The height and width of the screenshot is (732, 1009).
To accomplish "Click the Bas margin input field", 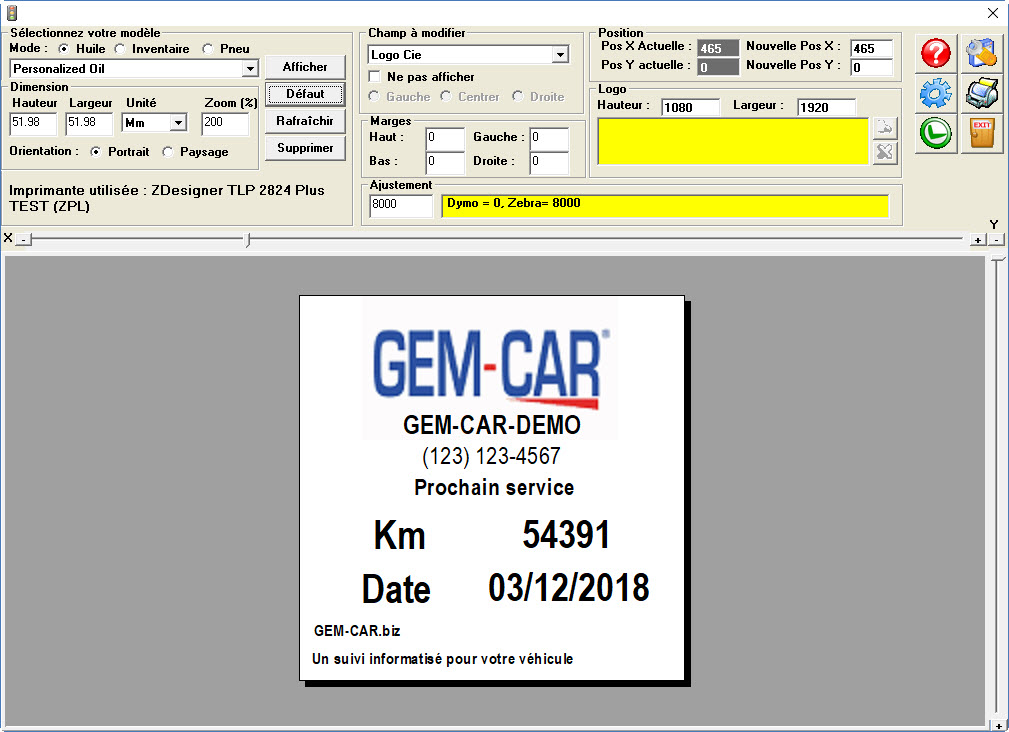I will [445, 162].
